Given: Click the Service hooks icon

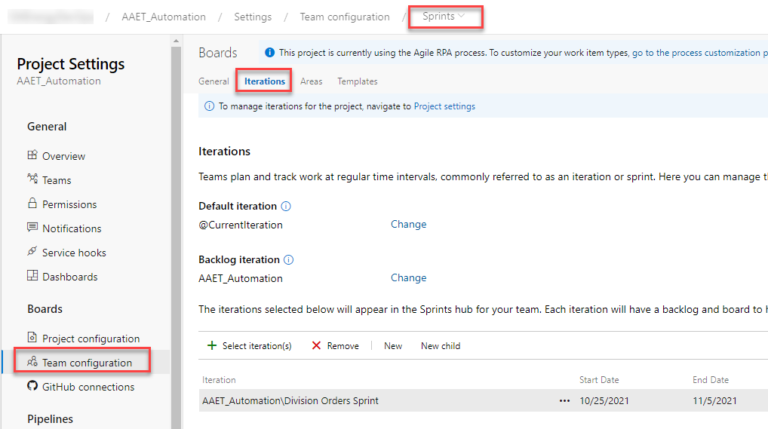Looking at the screenshot, I should (x=33, y=252).
